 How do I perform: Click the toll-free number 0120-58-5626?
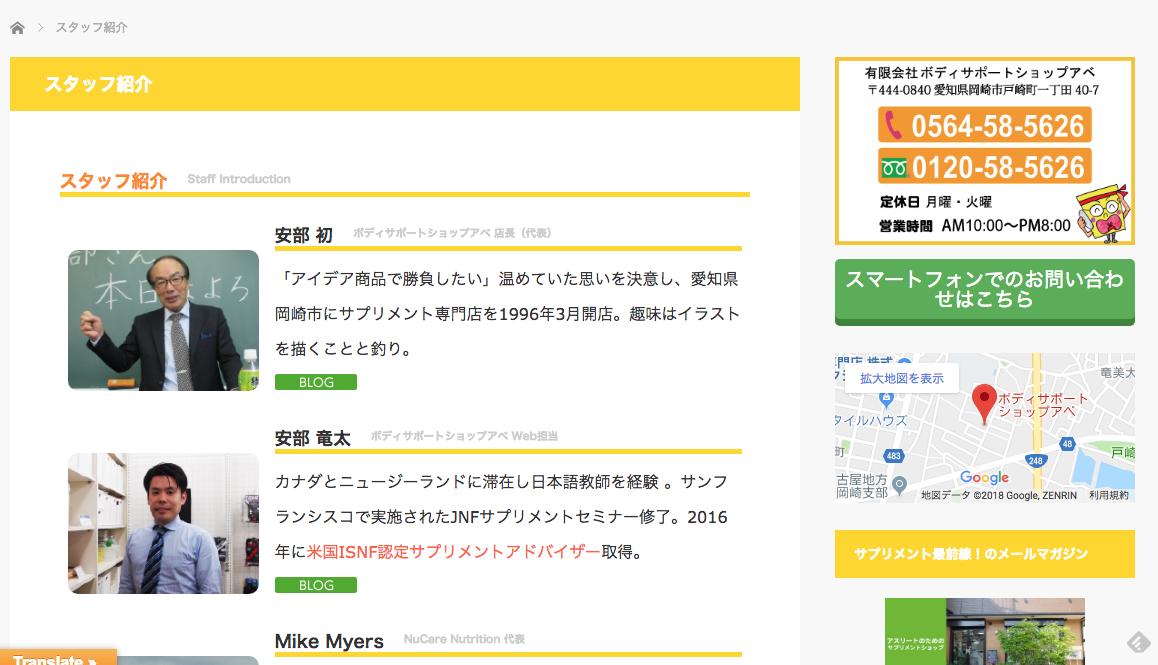(984, 166)
